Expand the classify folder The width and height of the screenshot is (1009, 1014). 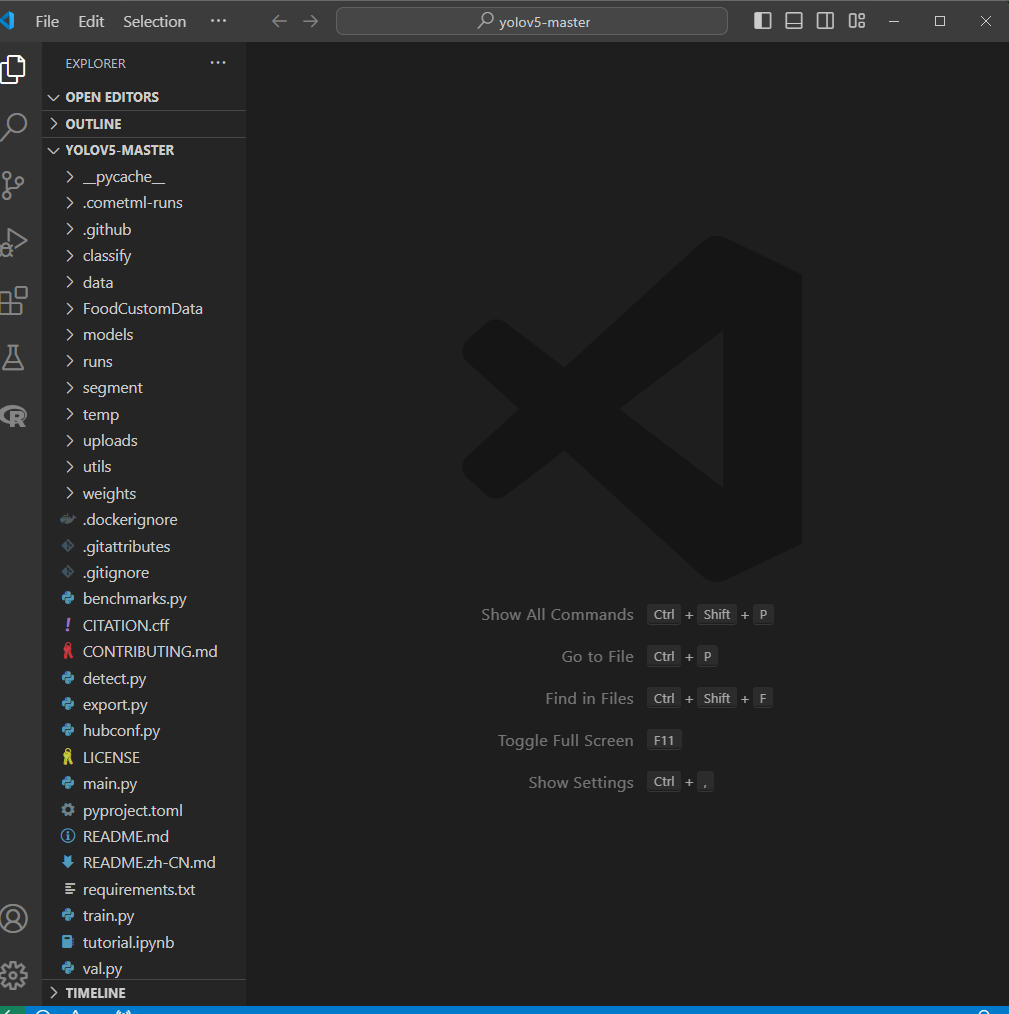pyautogui.click(x=144, y=255)
